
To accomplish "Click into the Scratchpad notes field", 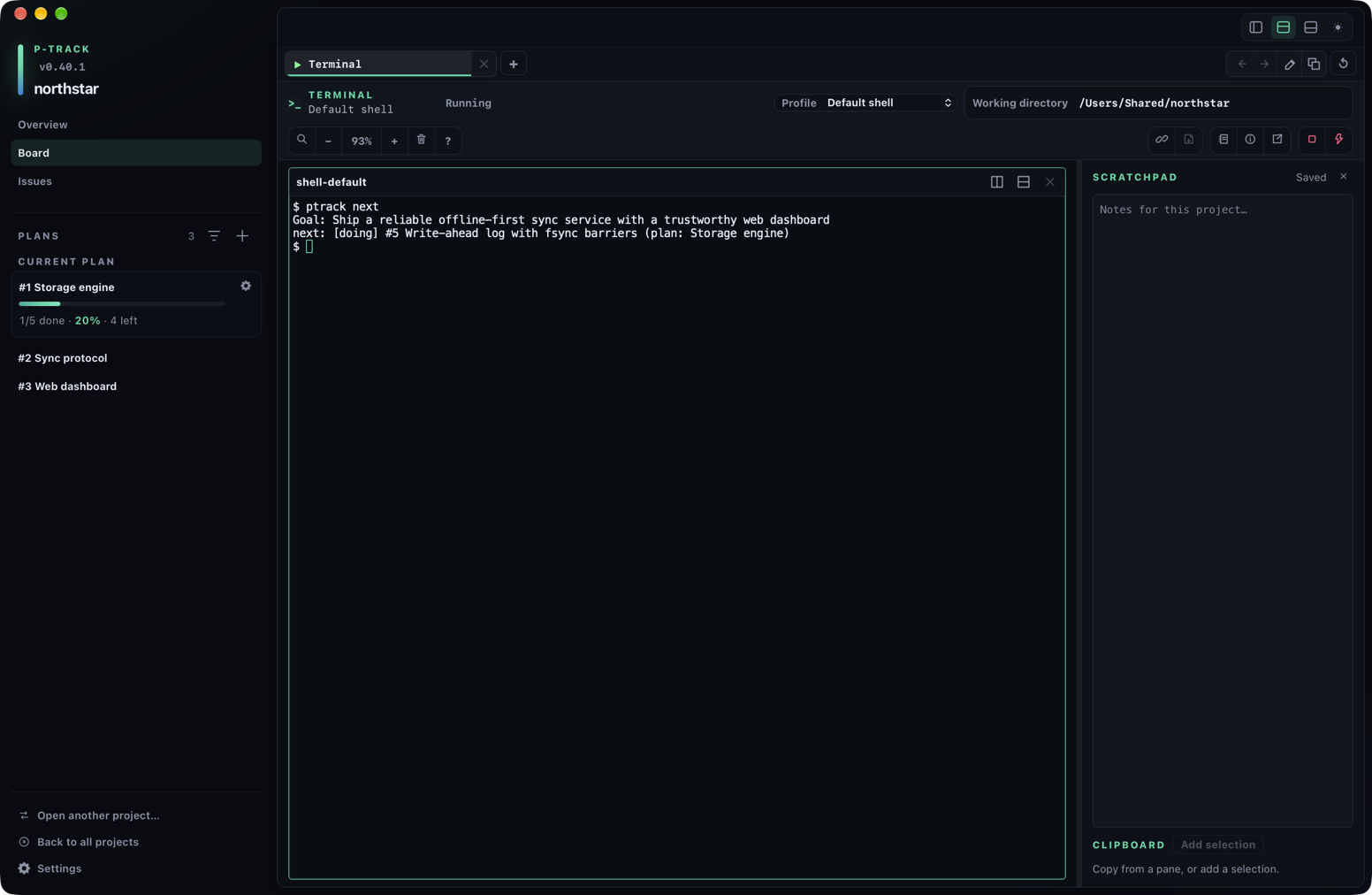I will [x=1223, y=511].
